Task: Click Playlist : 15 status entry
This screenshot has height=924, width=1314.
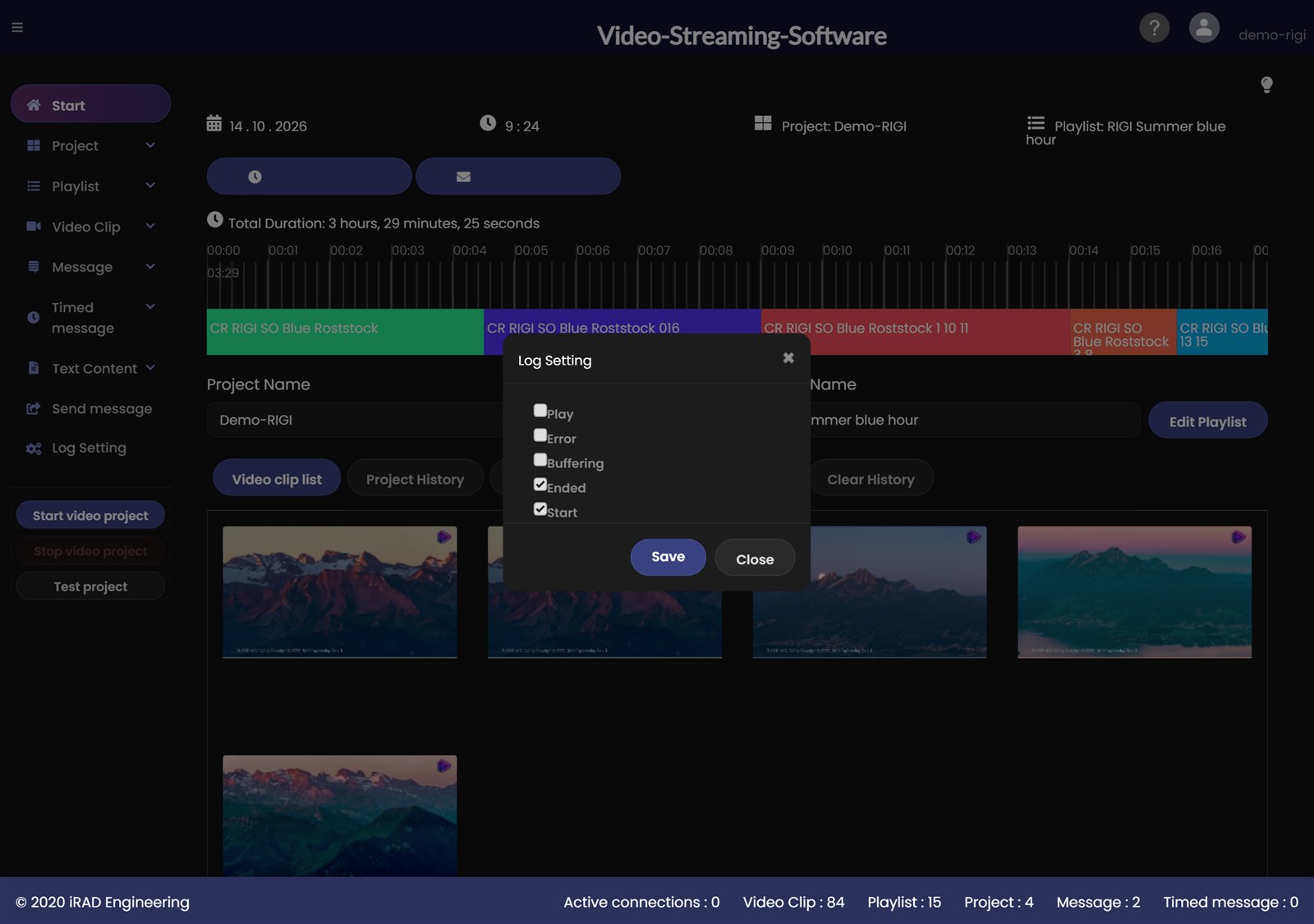Action: [x=904, y=902]
